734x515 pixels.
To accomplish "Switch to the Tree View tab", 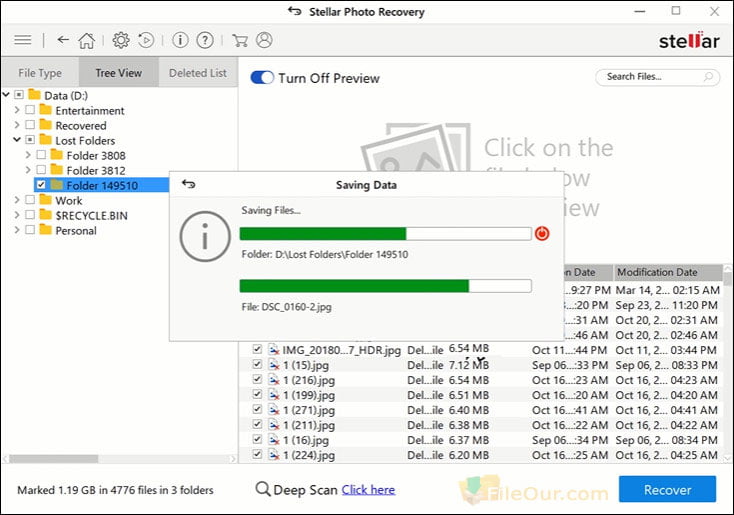I will [119, 73].
